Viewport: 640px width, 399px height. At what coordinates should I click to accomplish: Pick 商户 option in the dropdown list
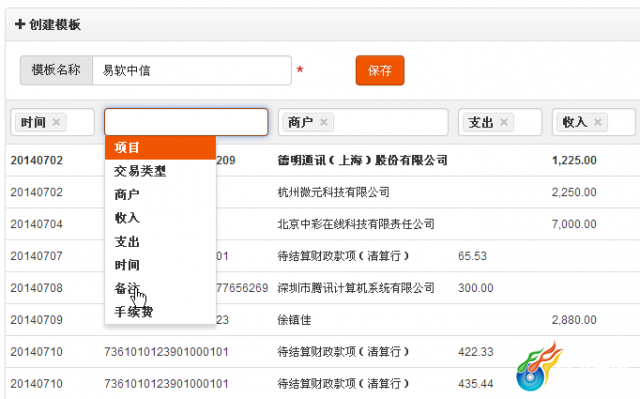(160, 194)
